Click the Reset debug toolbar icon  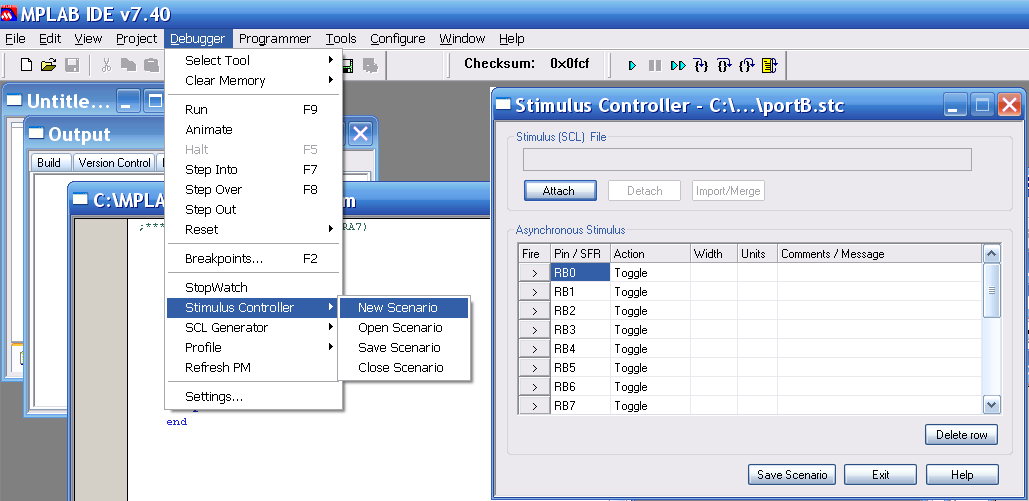(x=770, y=65)
